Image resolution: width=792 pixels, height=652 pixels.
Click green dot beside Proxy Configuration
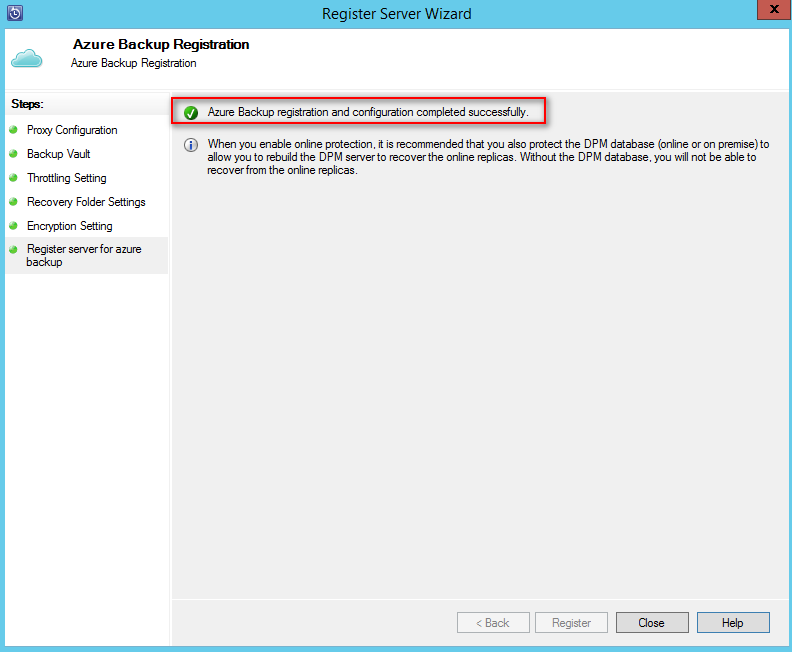[x=14, y=129]
